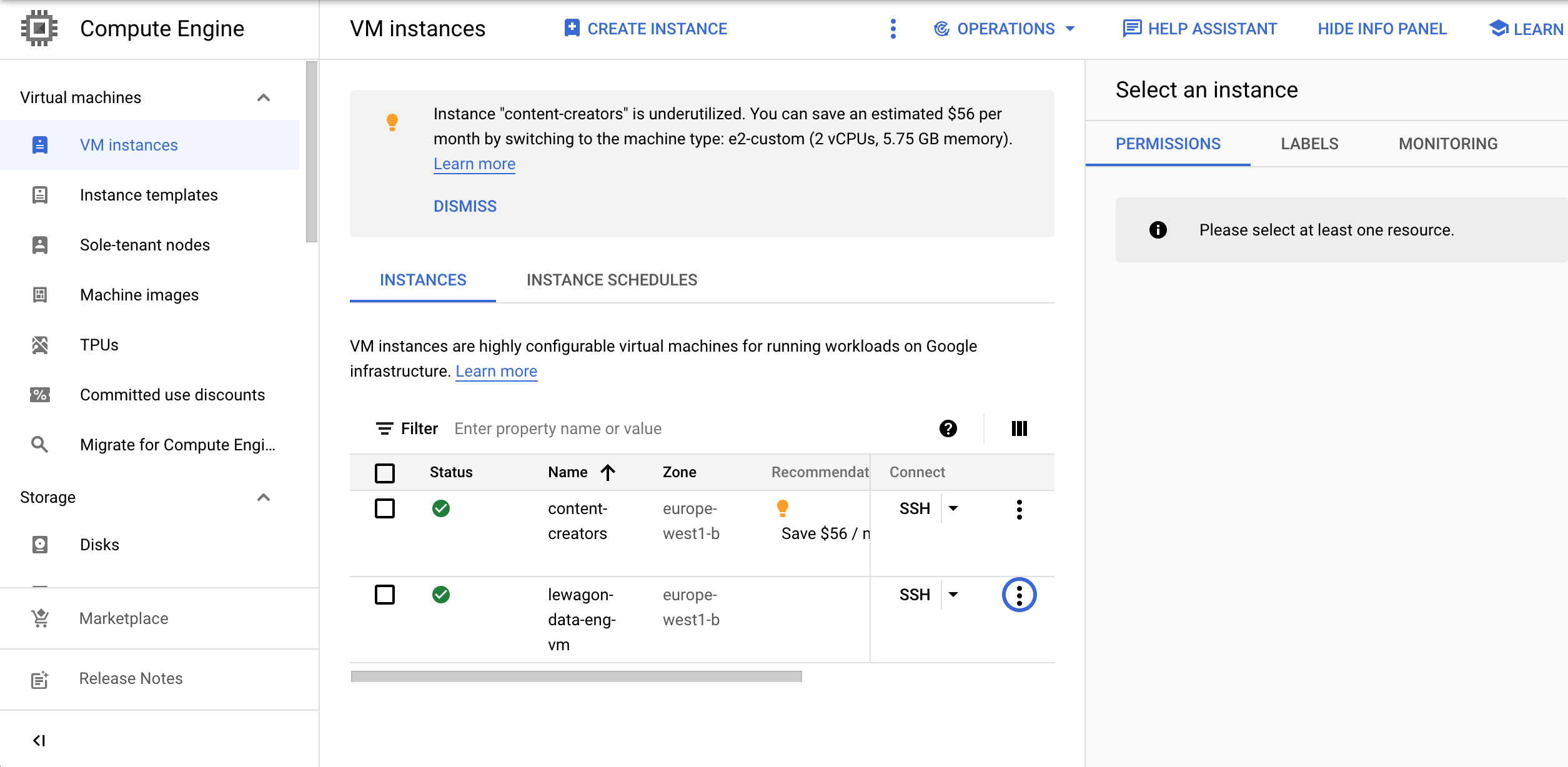
Task: Open the header more-actions kebab menu
Action: [893, 29]
